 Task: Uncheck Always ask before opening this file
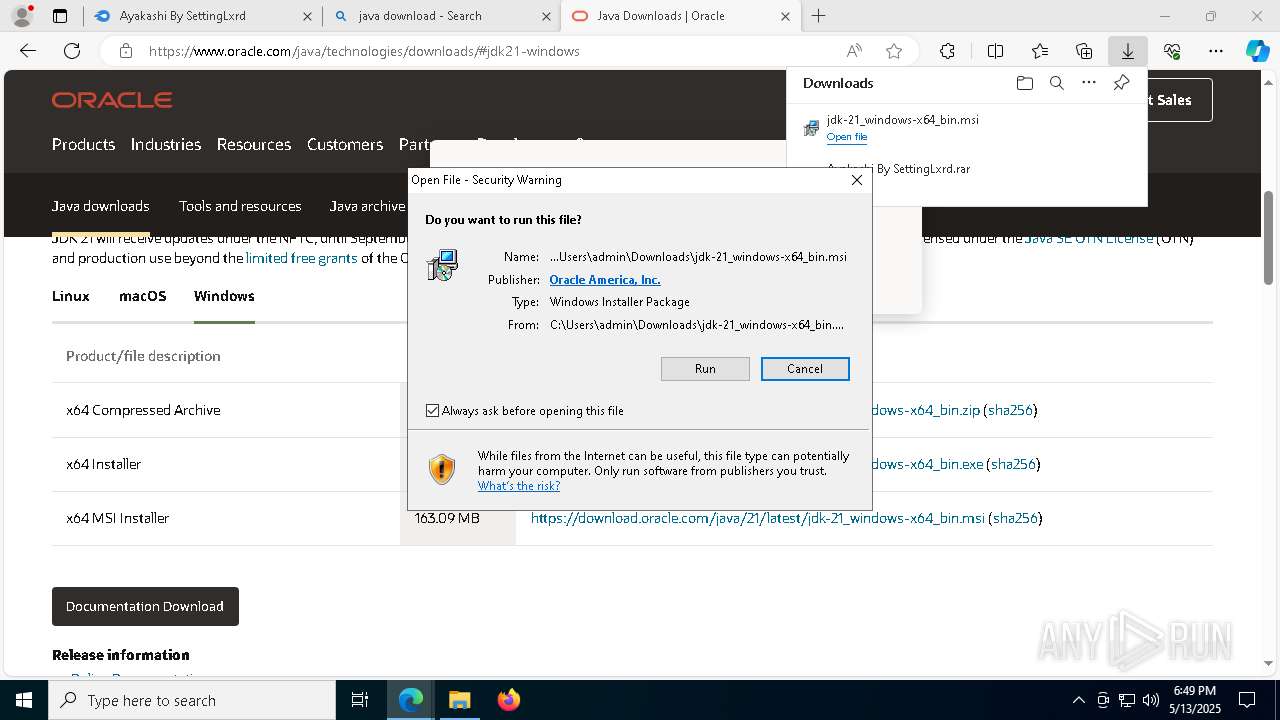pyautogui.click(x=432, y=411)
